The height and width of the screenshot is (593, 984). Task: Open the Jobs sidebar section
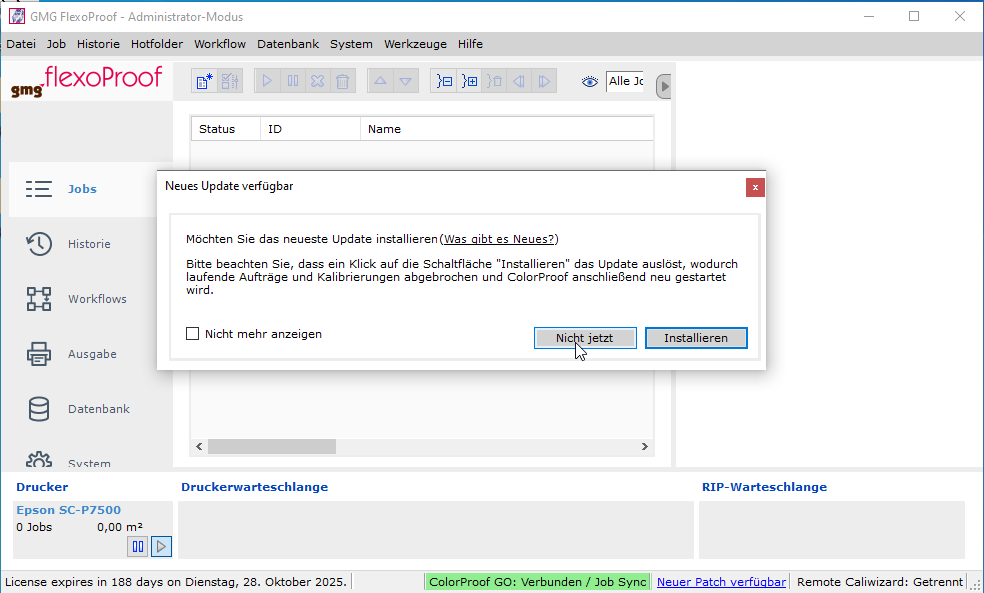point(83,189)
